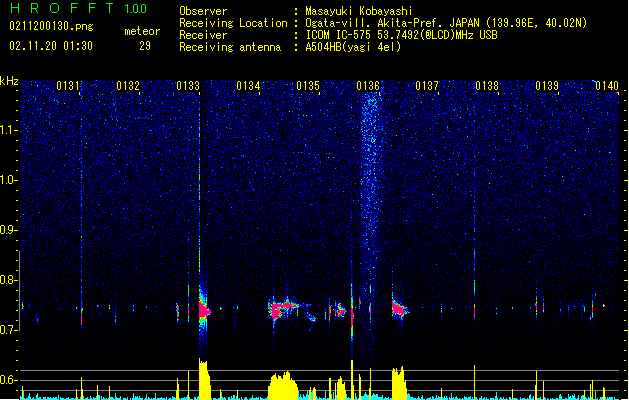The image size is (629, 400).
Task: Click the long meteor echo before 0135
Action: tap(284, 310)
